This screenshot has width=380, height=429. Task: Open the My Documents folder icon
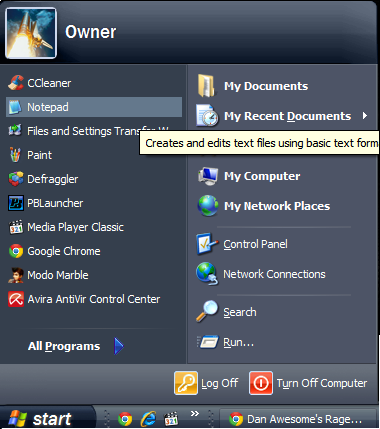point(206,86)
